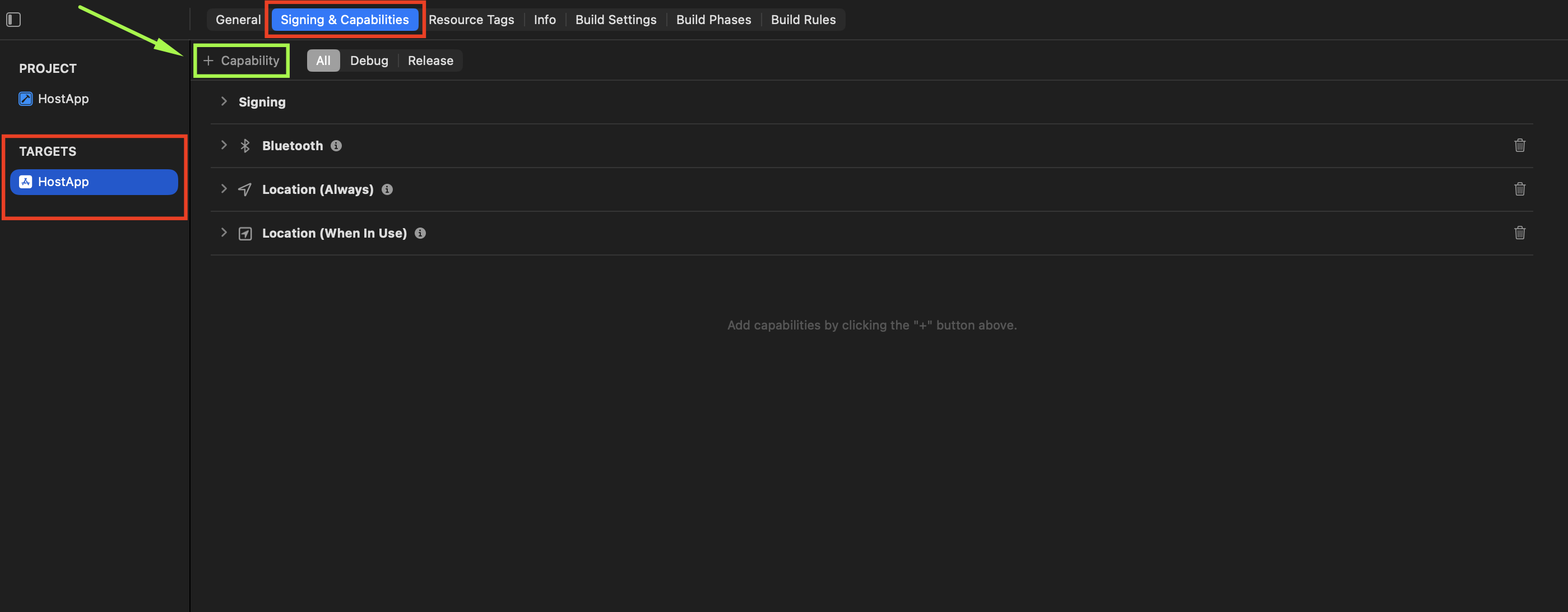
Task: Expand the Bluetooth section
Action: point(224,145)
